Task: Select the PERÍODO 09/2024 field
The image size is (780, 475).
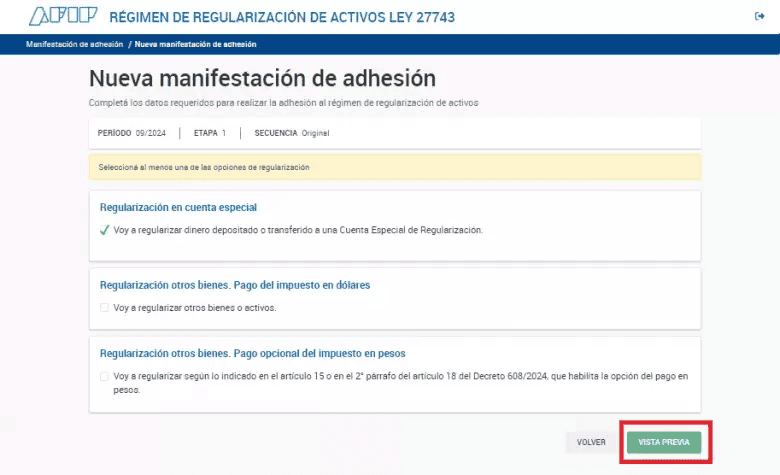Action: (131, 133)
